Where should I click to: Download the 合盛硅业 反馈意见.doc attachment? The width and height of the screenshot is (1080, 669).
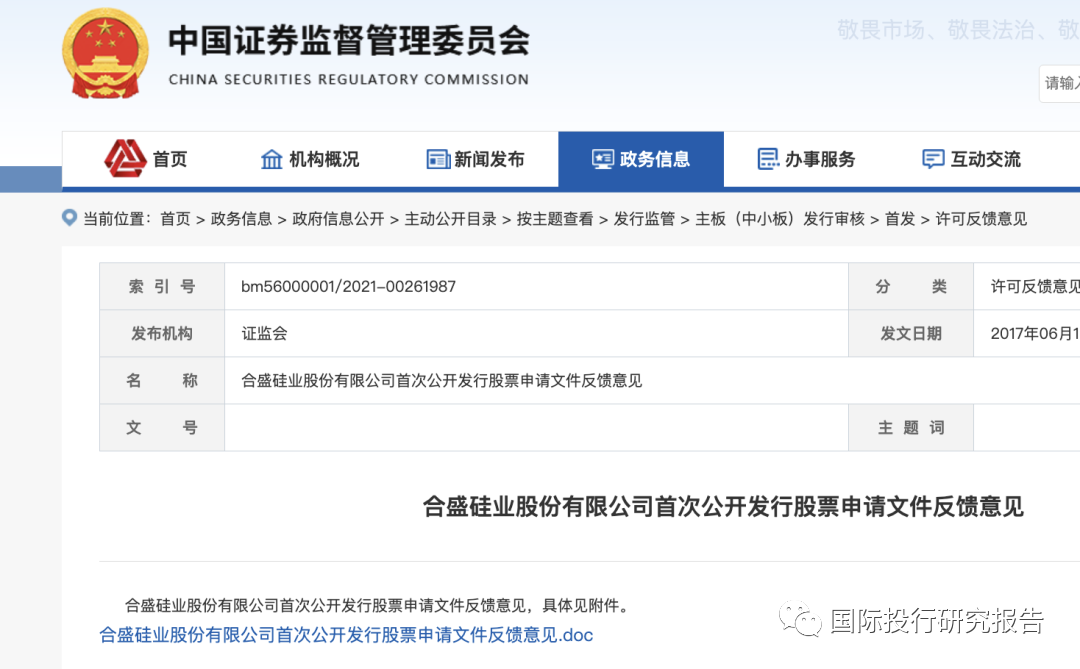[346, 635]
